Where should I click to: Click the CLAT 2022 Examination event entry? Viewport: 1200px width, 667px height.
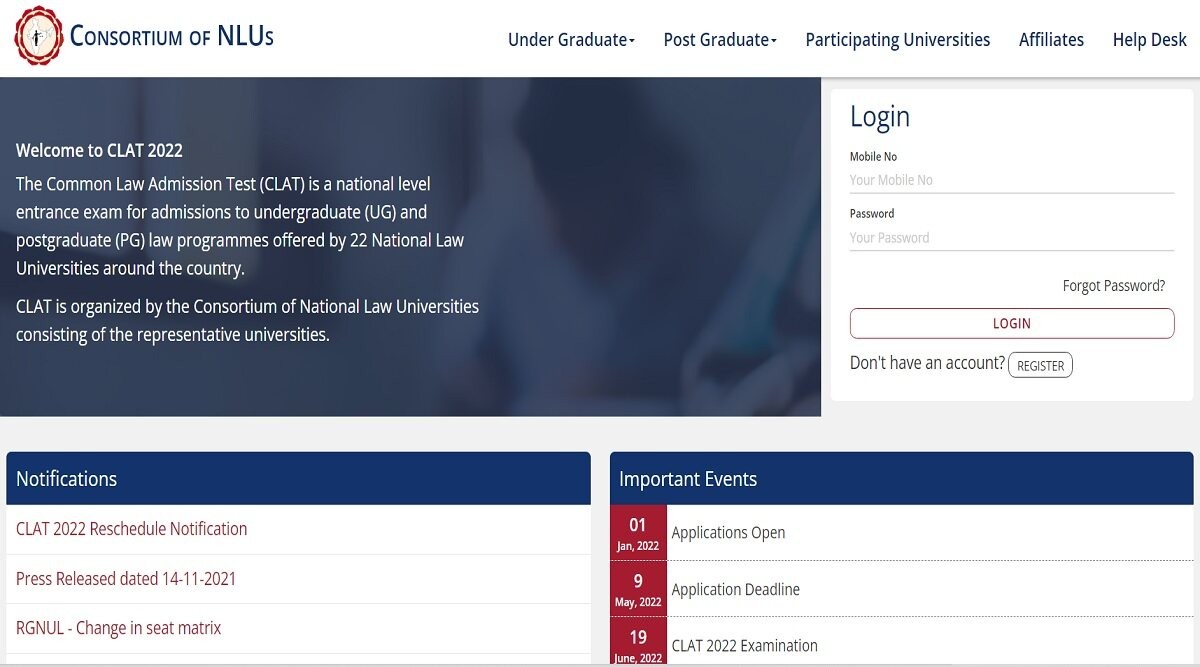pyautogui.click(x=744, y=646)
